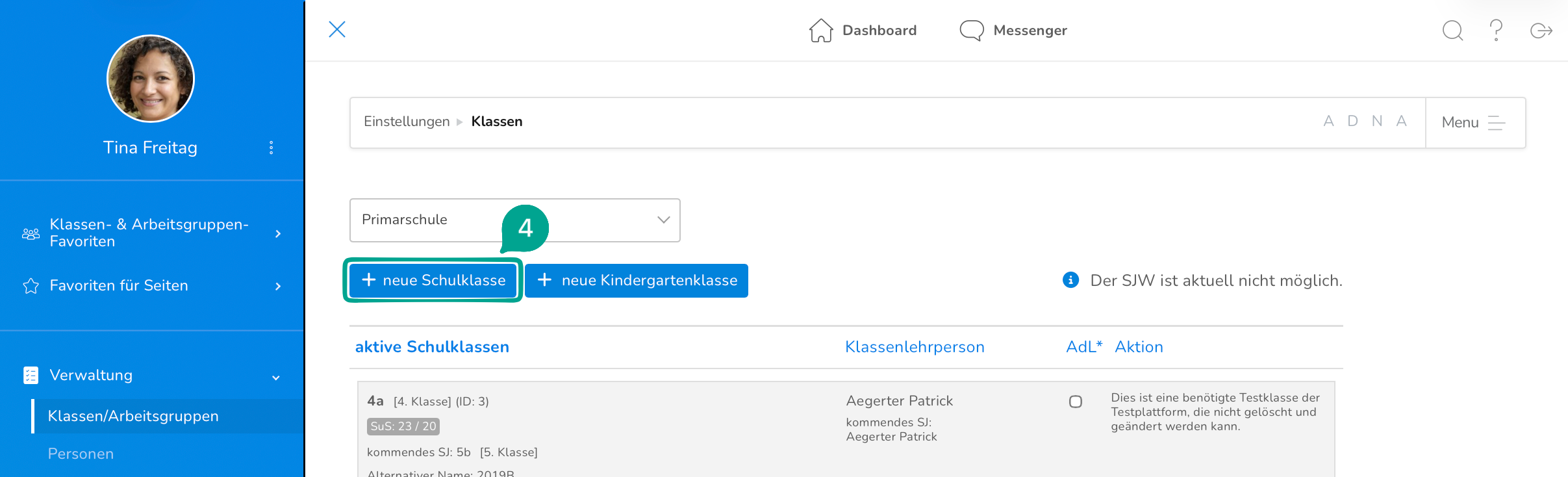The width and height of the screenshot is (1568, 477).
Task: Click the kommendes SJ: 5b text
Action: [x=419, y=452]
